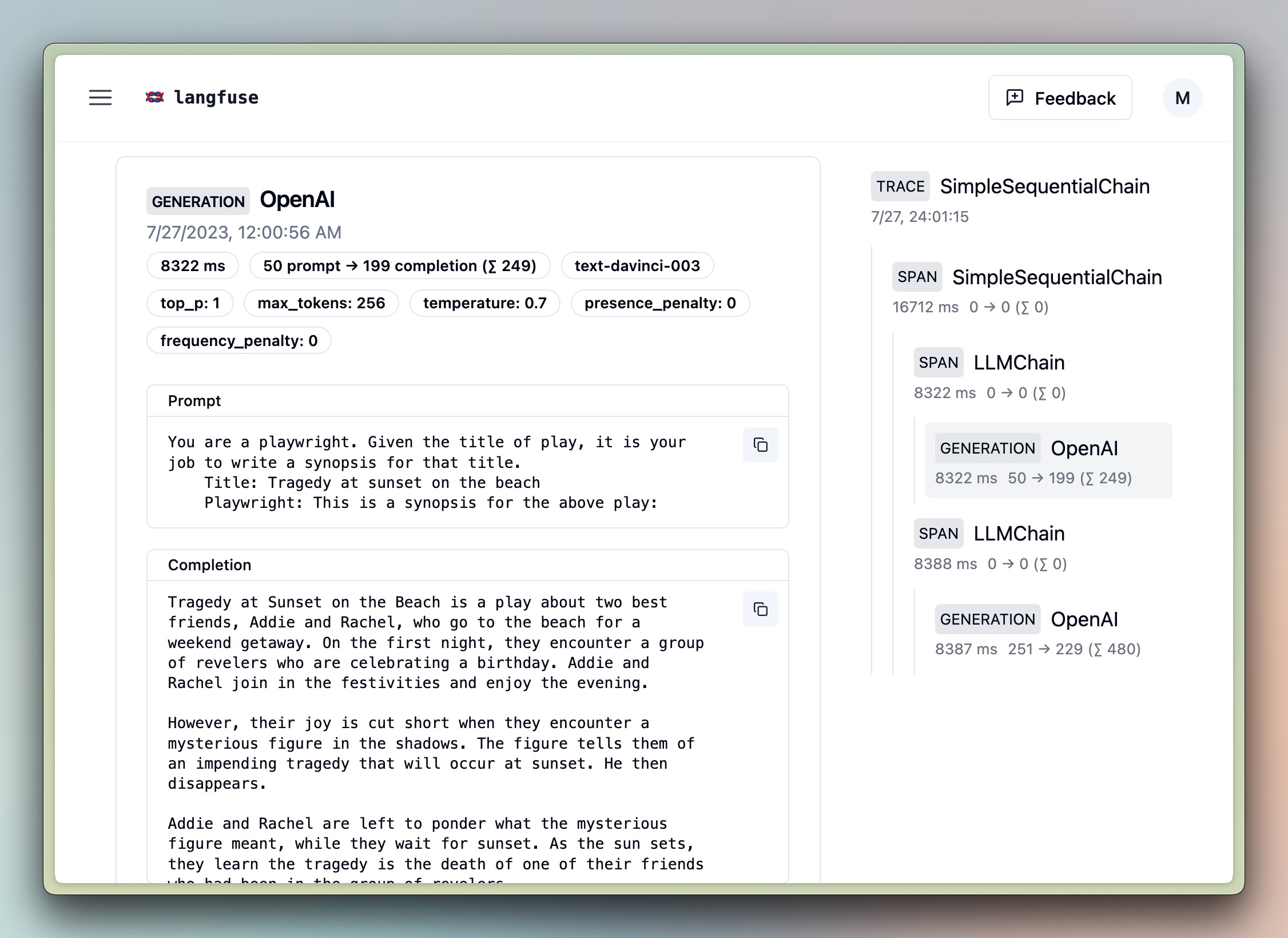This screenshot has height=938, width=1288.
Task: Copy the Prompt text using its copy icon
Action: coord(760,444)
